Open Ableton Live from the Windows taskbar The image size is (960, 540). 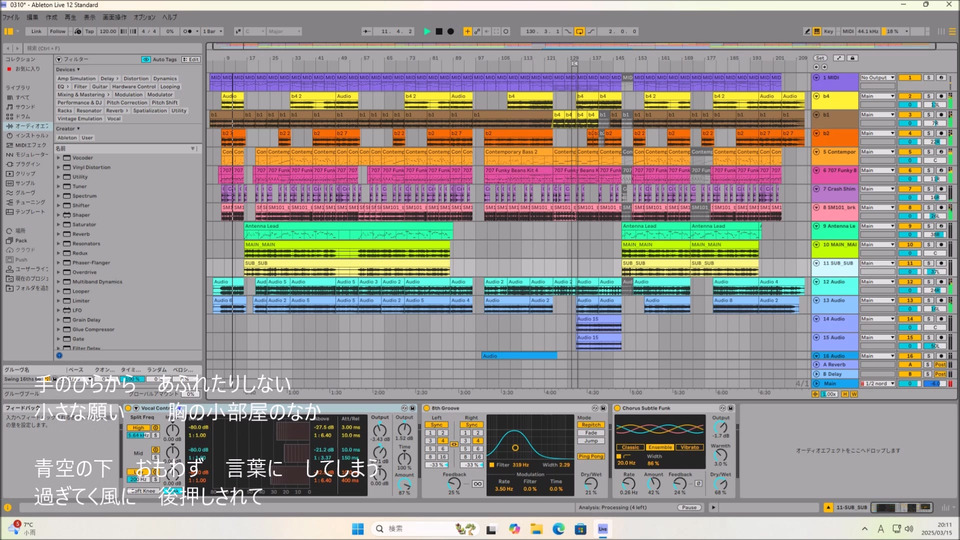pos(602,528)
